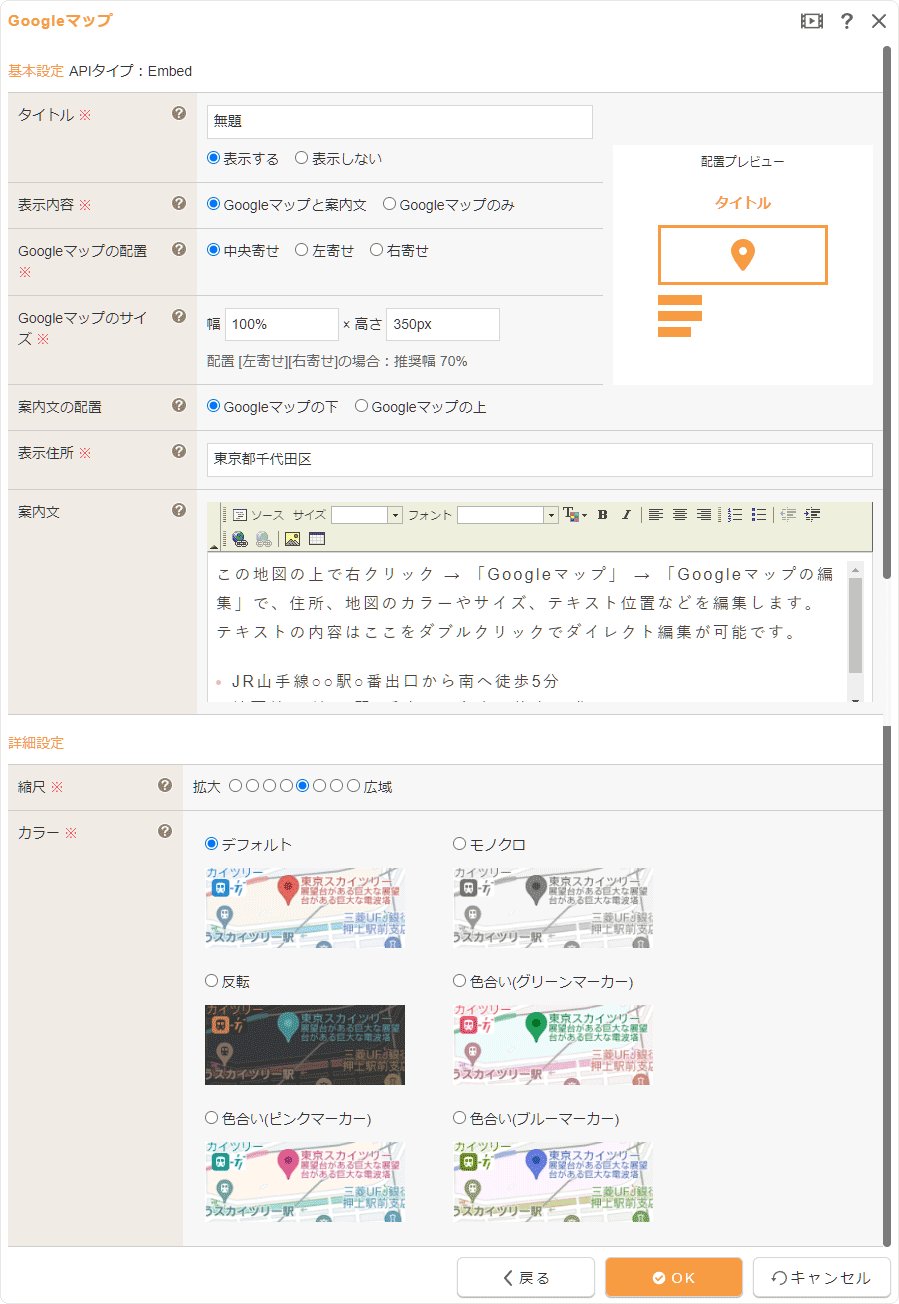
Task: Set 縮尺 to the widest 広域 radio
Action: [x=353, y=786]
